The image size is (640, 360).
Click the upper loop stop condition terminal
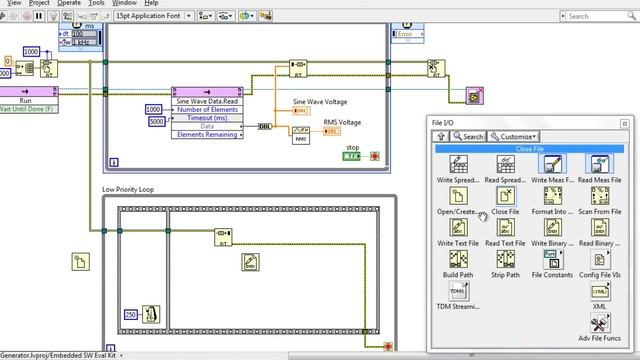pos(375,156)
